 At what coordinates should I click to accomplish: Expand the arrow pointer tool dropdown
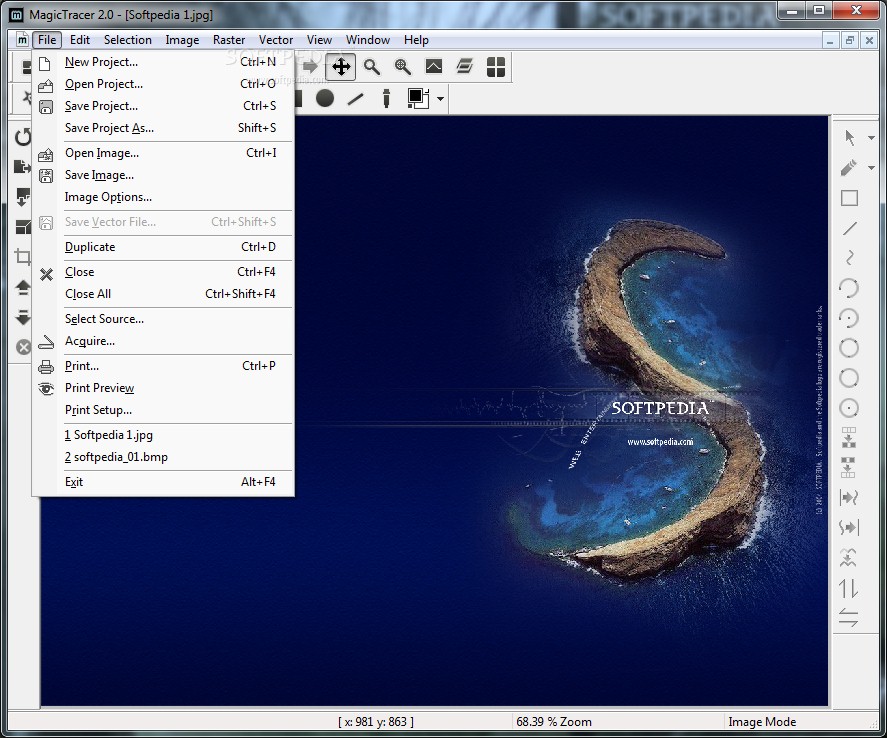871,138
